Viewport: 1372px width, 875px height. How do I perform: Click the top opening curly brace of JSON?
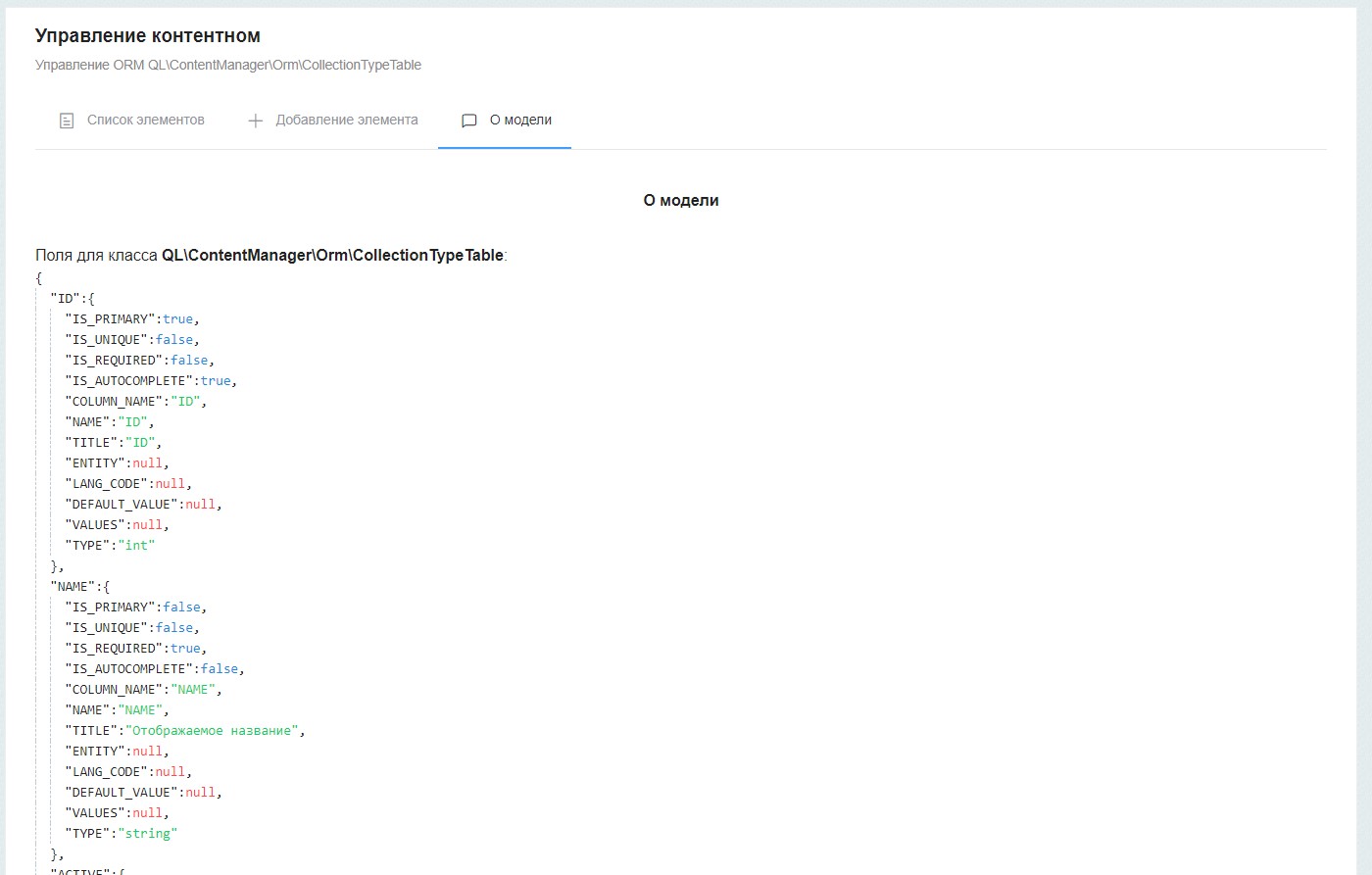pyautogui.click(x=39, y=278)
